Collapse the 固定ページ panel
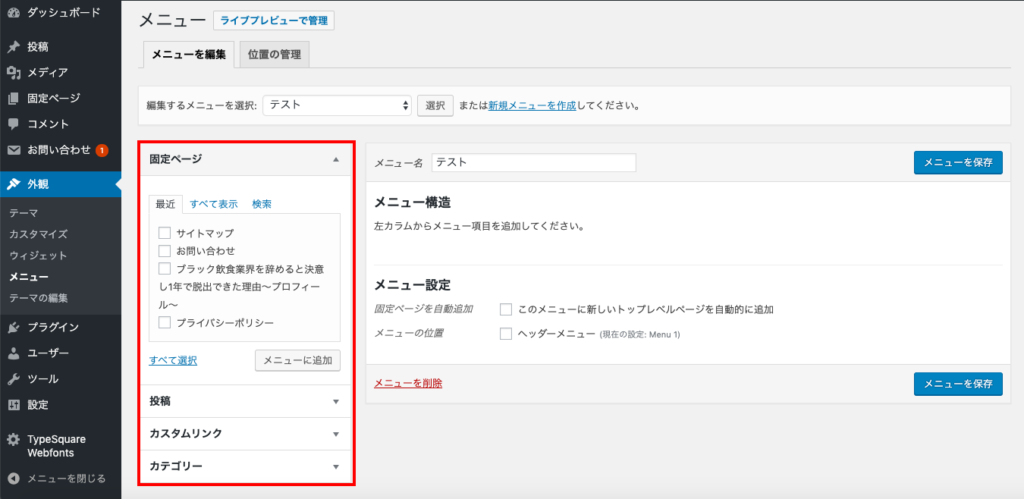1024x499 pixels. [336, 159]
